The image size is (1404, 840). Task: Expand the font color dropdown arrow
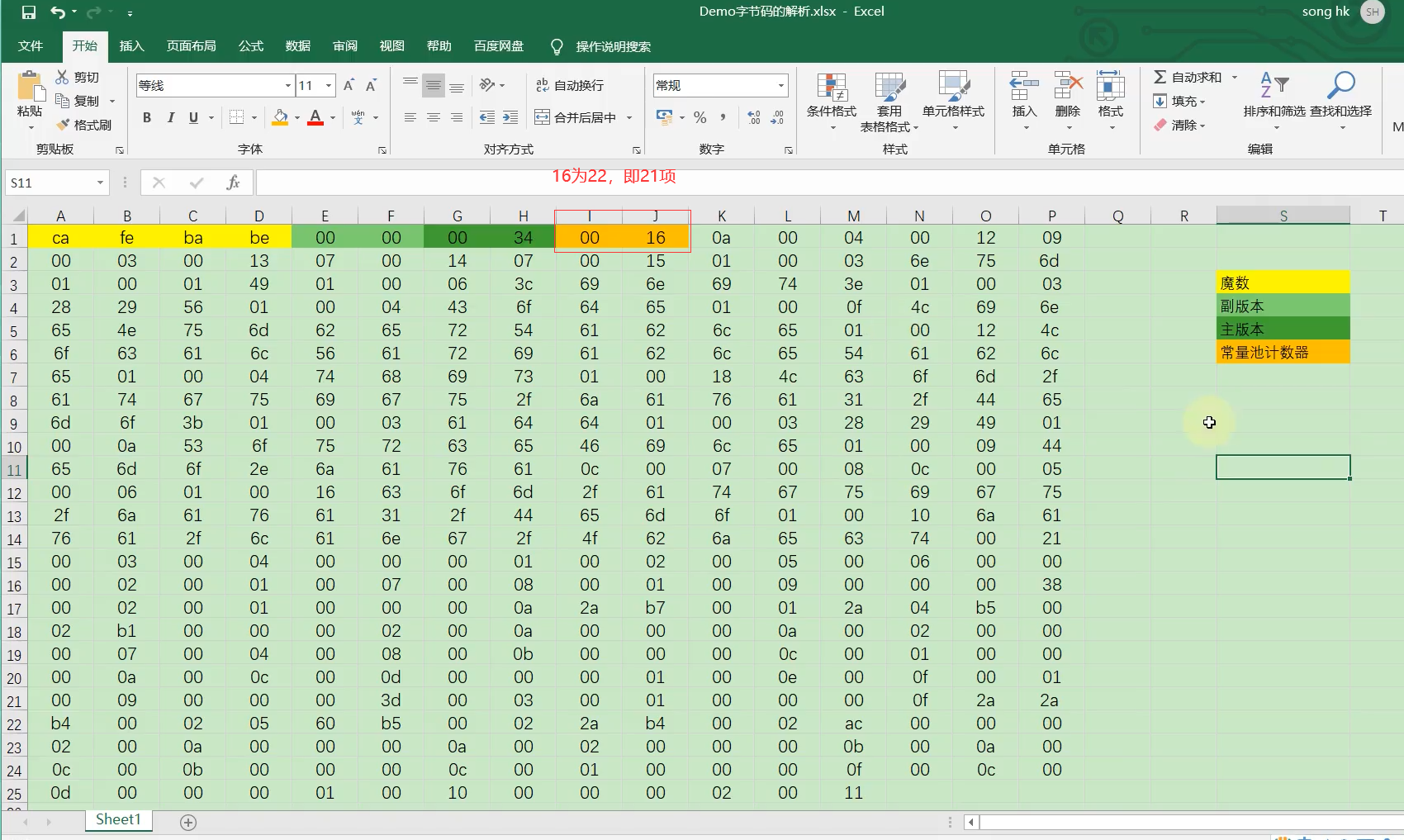click(x=333, y=117)
